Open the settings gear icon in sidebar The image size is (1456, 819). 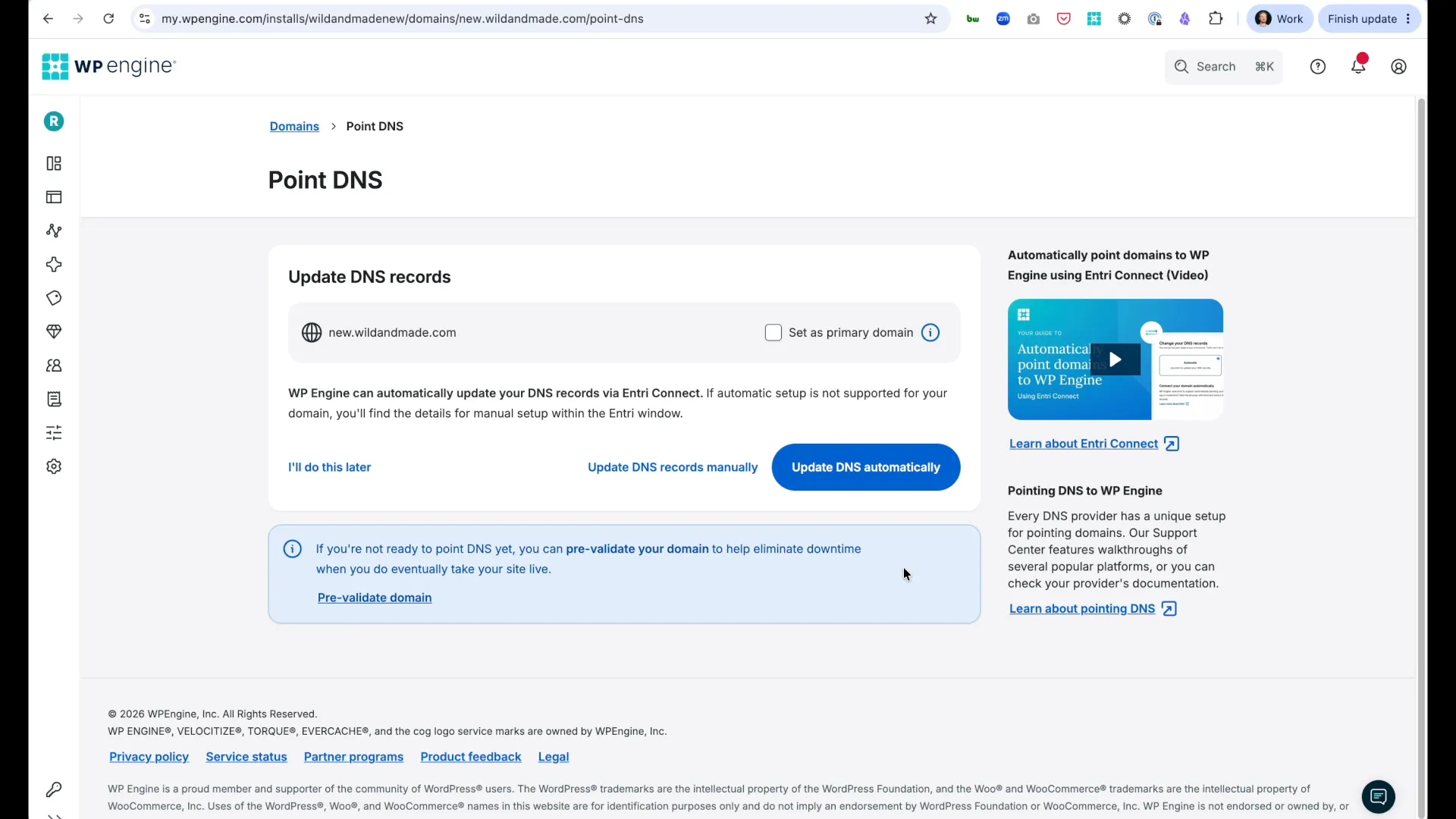[54, 466]
